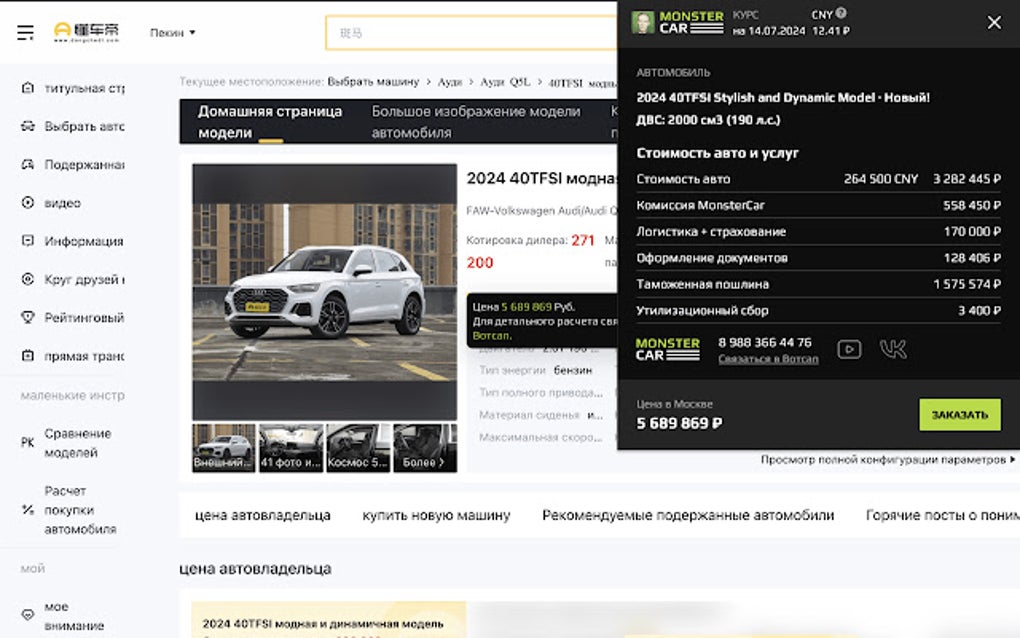Click the MonsterCar logo beside phone number
This screenshot has width=1020, height=638.
click(667, 349)
